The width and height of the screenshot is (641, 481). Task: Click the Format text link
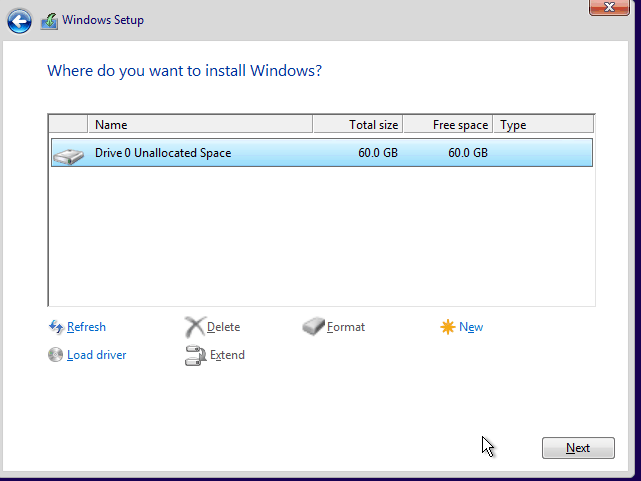pyautogui.click(x=346, y=327)
